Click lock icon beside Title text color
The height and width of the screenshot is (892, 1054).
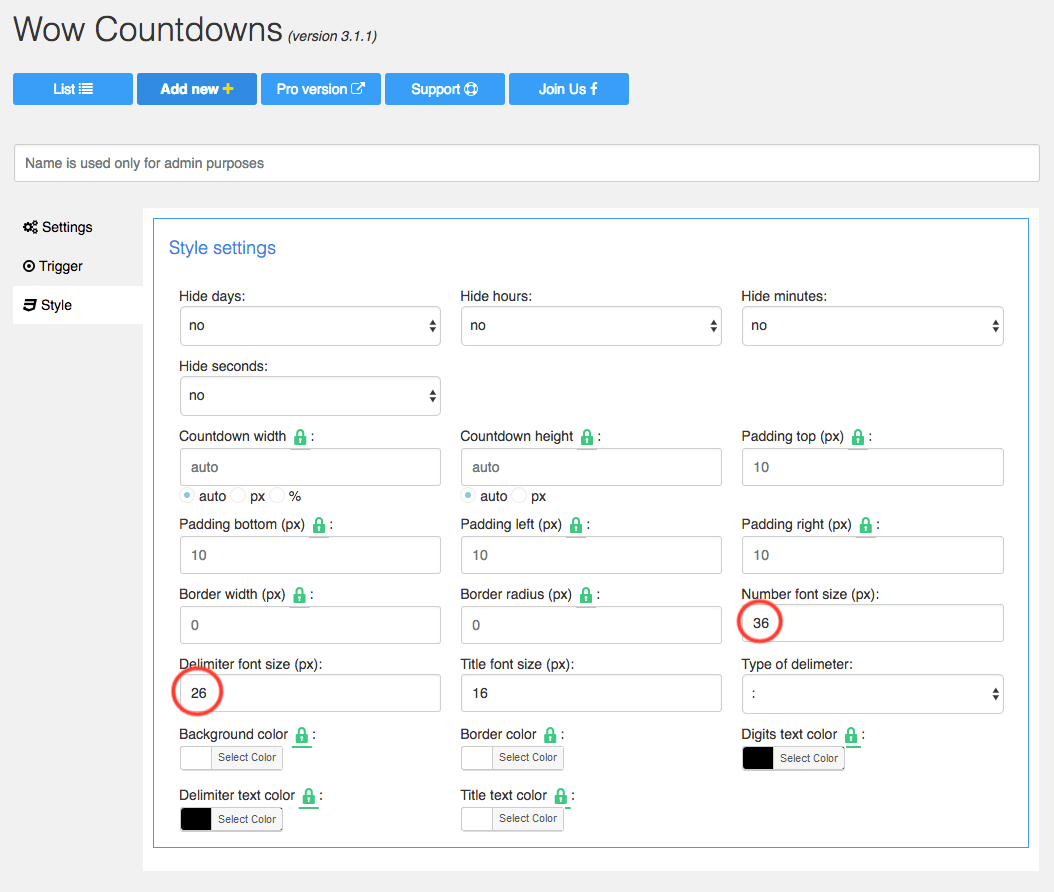coord(561,796)
